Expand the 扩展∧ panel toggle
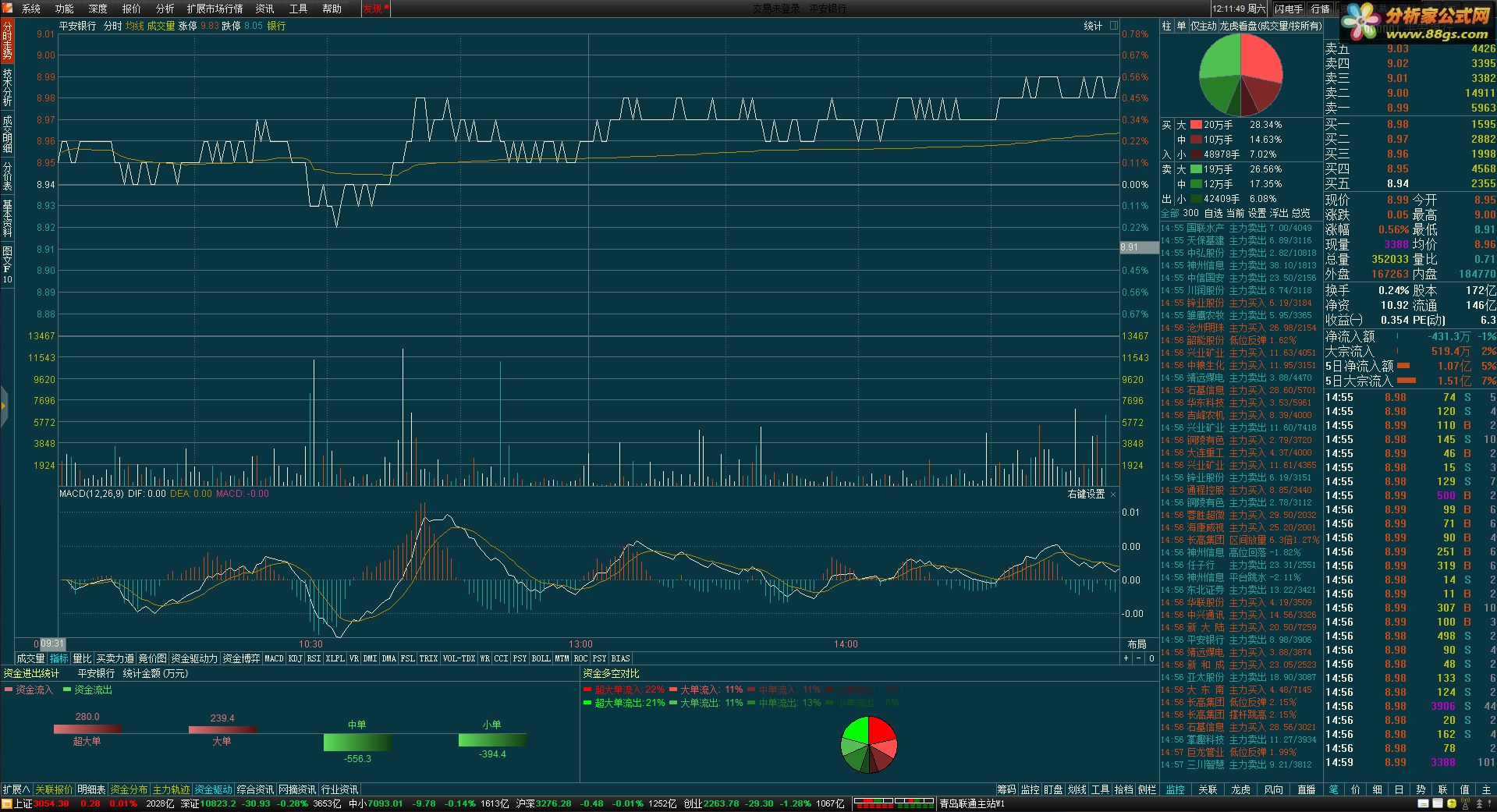This screenshot has width=1497, height=812. (x=16, y=789)
